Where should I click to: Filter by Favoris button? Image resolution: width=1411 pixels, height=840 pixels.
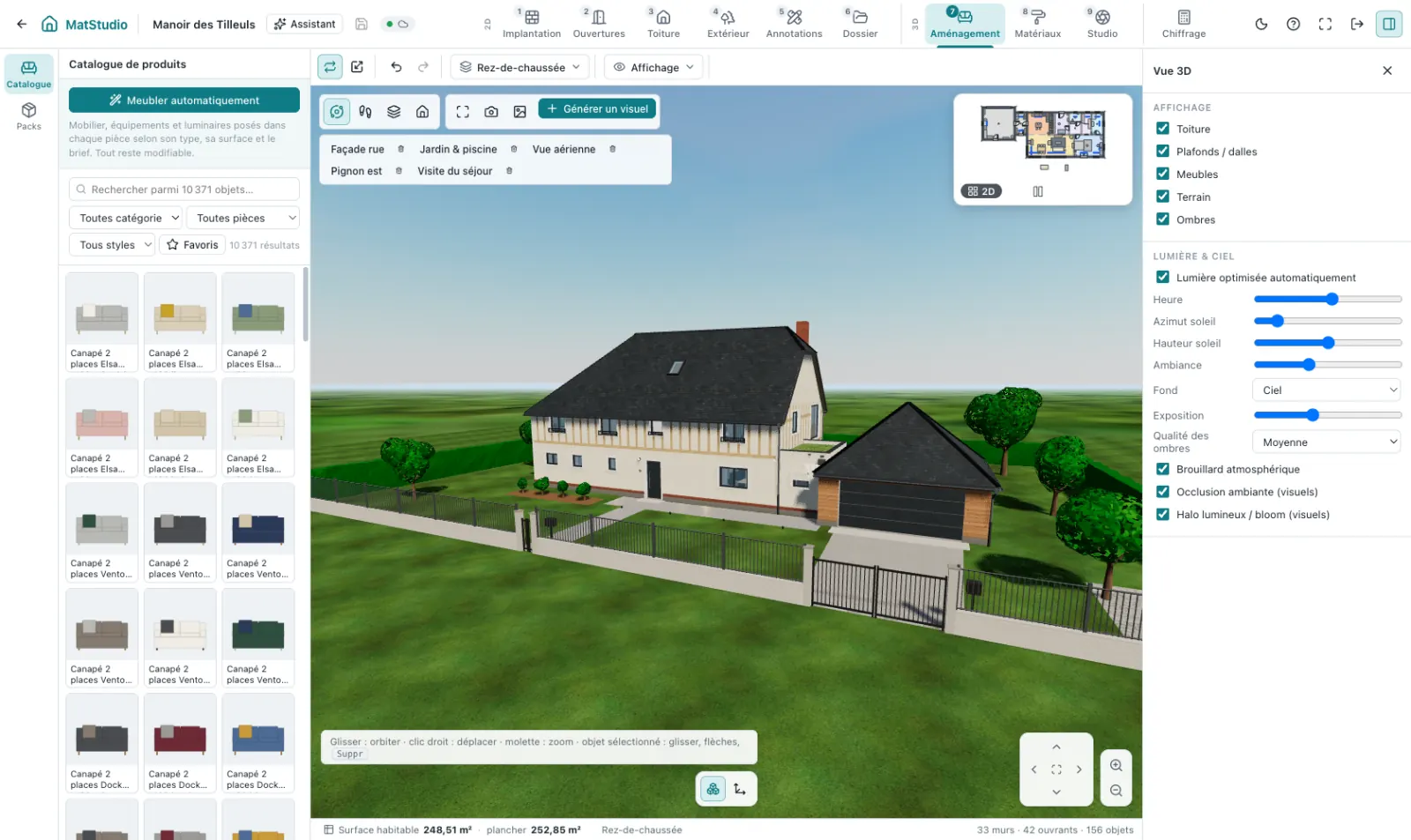point(192,245)
